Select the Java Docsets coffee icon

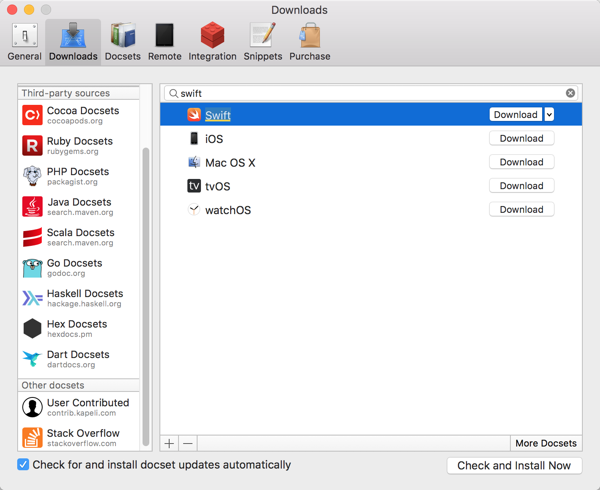pos(32,207)
